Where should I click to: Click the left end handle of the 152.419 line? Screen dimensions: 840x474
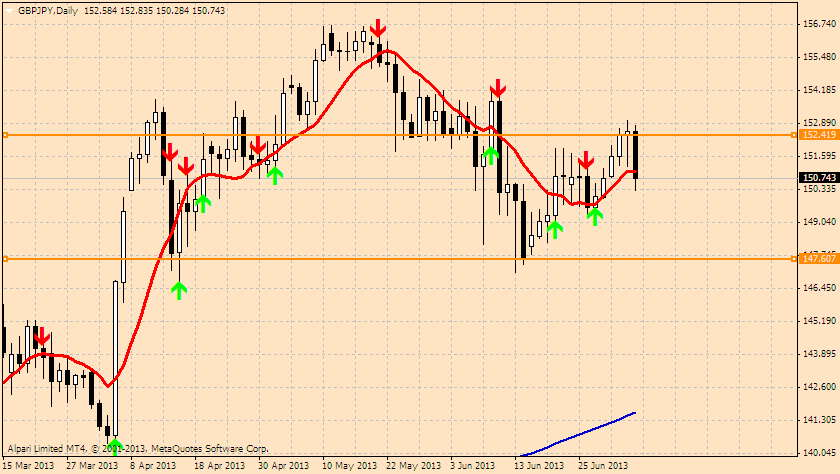[5, 135]
